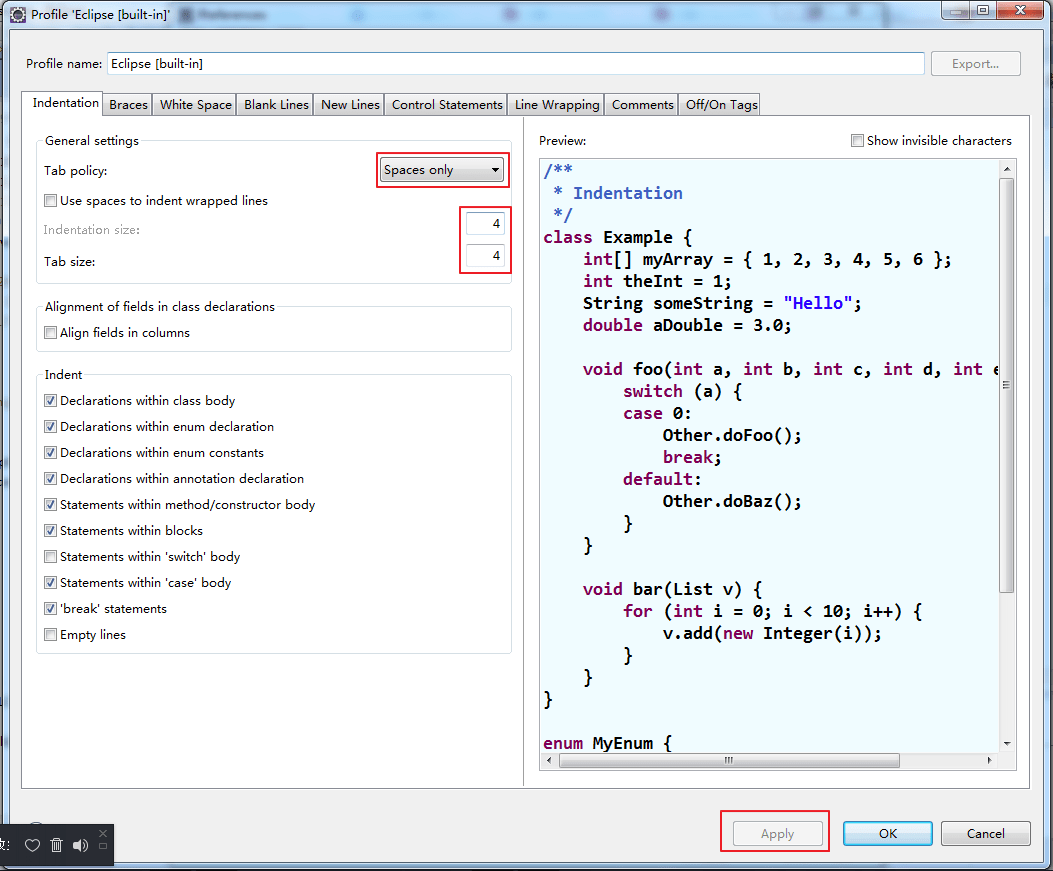The height and width of the screenshot is (871, 1053).
Task: Click the Export button
Action: [975, 63]
